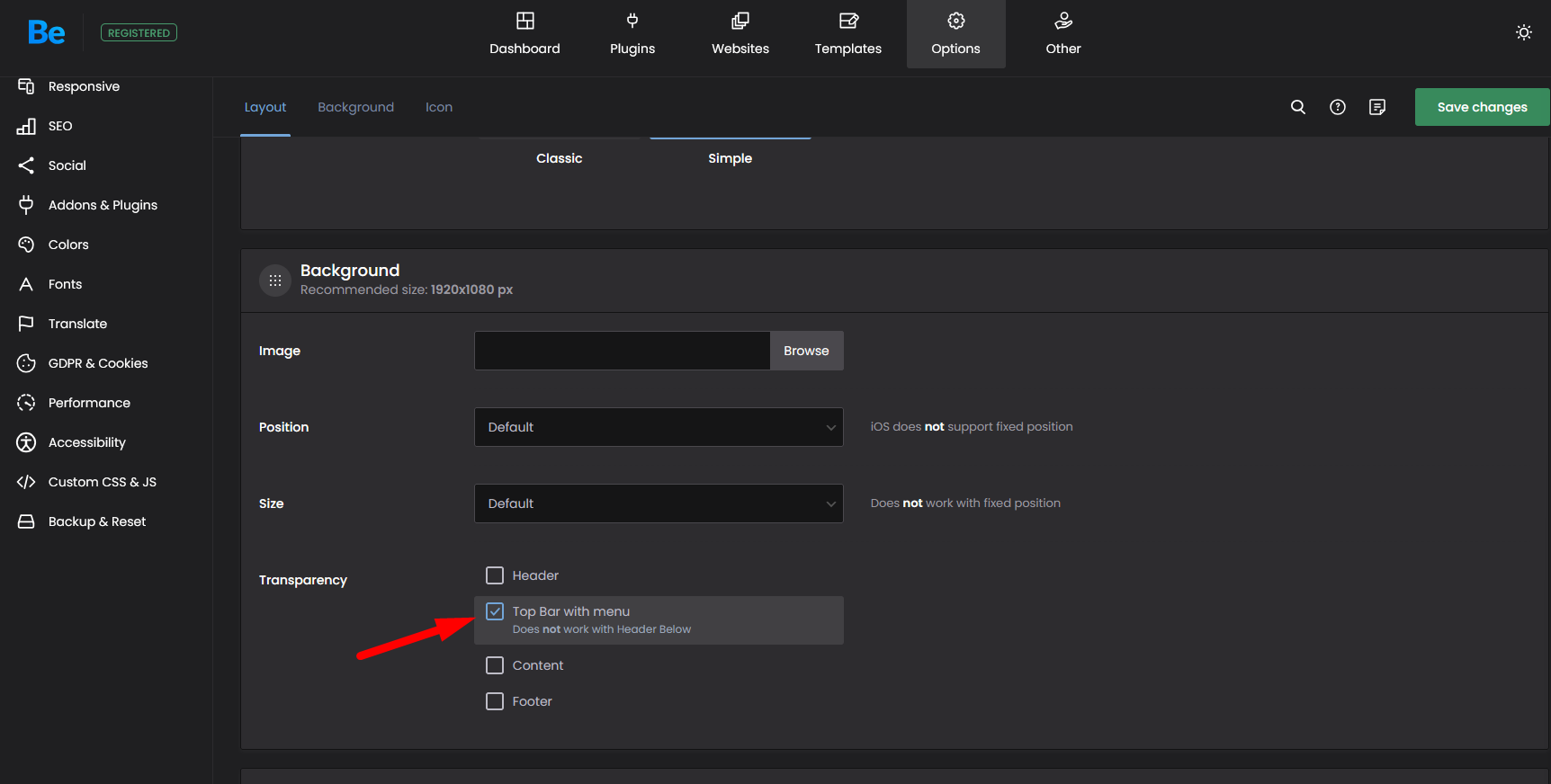Click the Responsive devices icon
The width and height of the screenshot is (1551, 784).
pos(26,86)
